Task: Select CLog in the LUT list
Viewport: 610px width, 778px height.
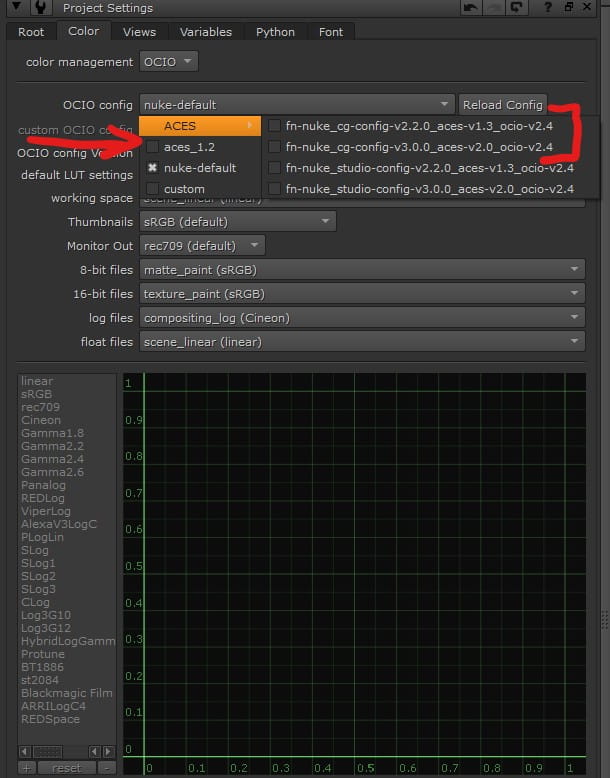Action: point(35,602)
